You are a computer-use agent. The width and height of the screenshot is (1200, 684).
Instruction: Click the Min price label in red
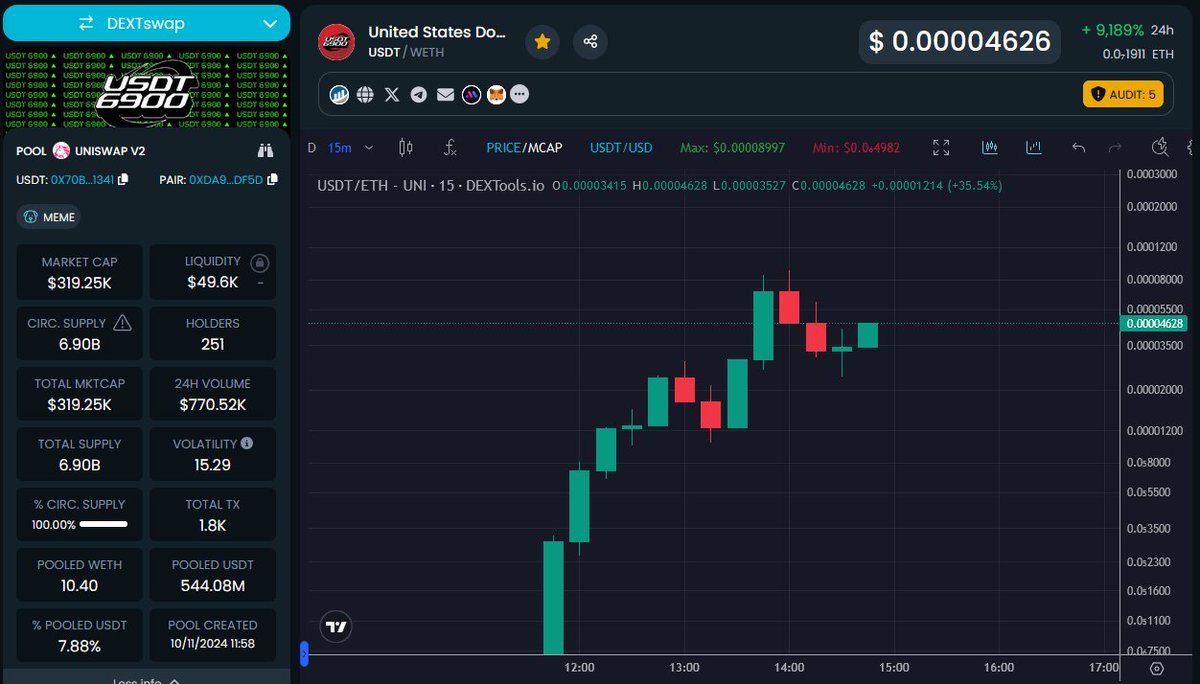tap(856, 148)
